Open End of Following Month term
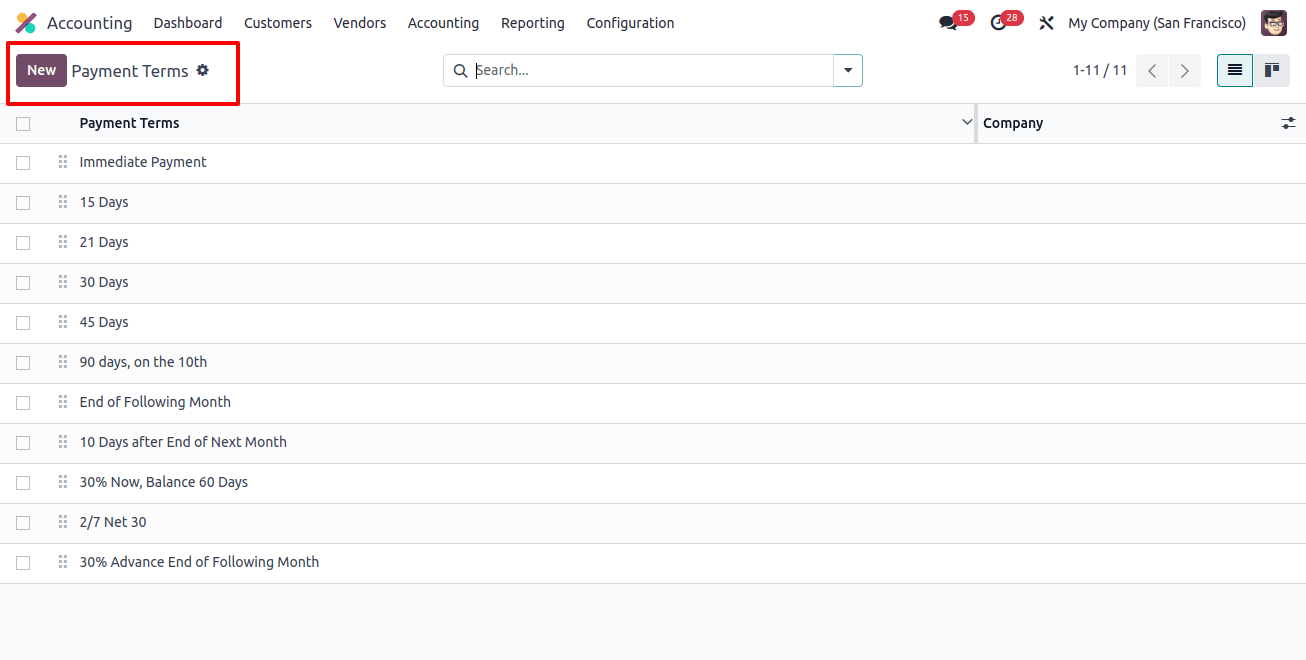The width and height of the screenshot is (1306, 660). click(155, 402)
